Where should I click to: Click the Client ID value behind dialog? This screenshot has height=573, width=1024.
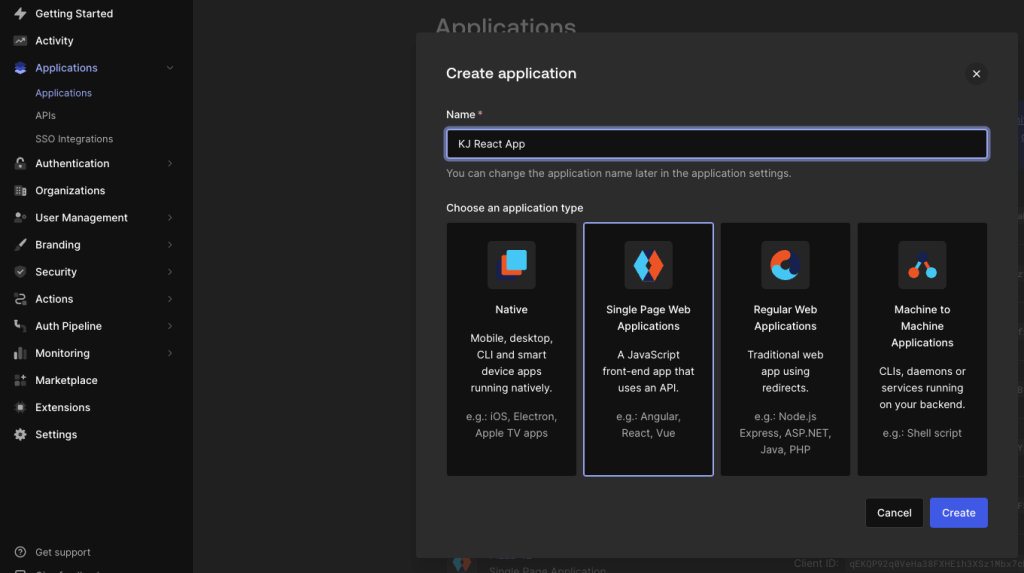(x=935, y=564)
